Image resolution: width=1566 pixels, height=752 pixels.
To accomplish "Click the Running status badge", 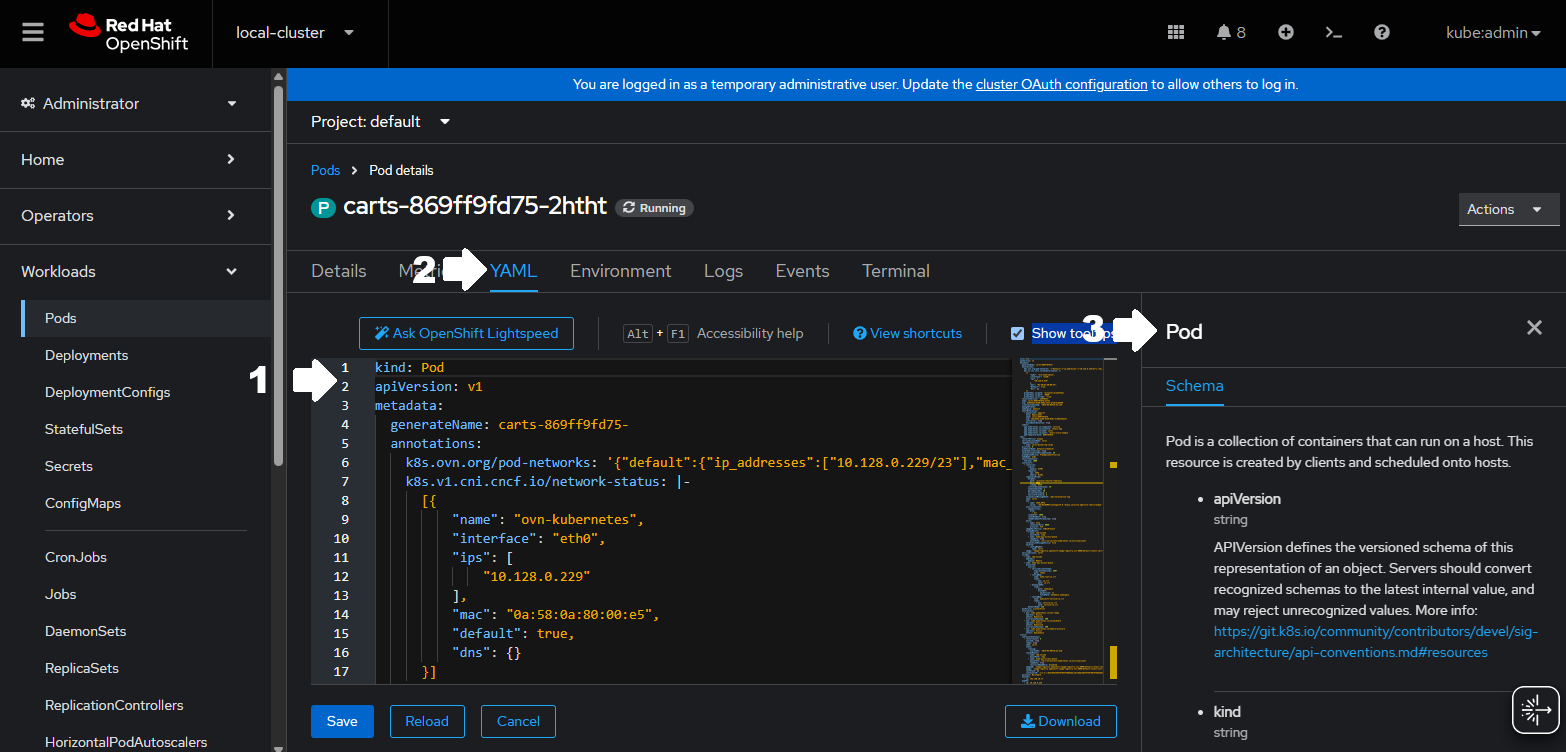I will 654,207.
